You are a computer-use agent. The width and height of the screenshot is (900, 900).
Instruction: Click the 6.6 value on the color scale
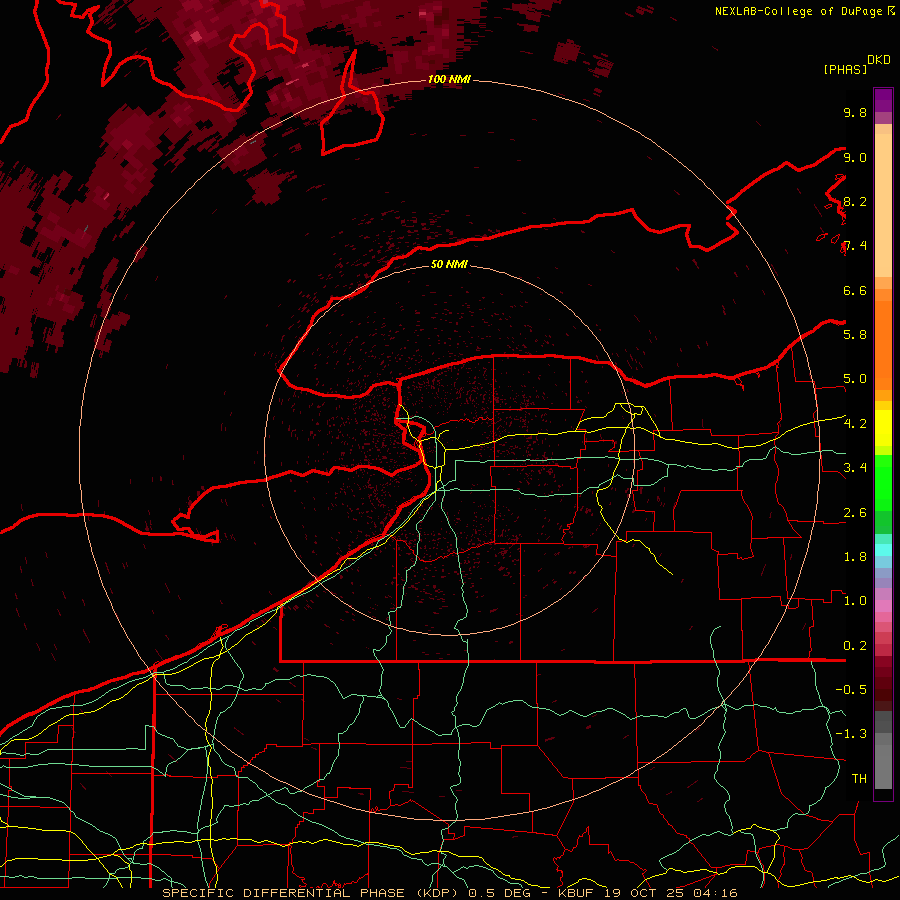click(855, 290)
